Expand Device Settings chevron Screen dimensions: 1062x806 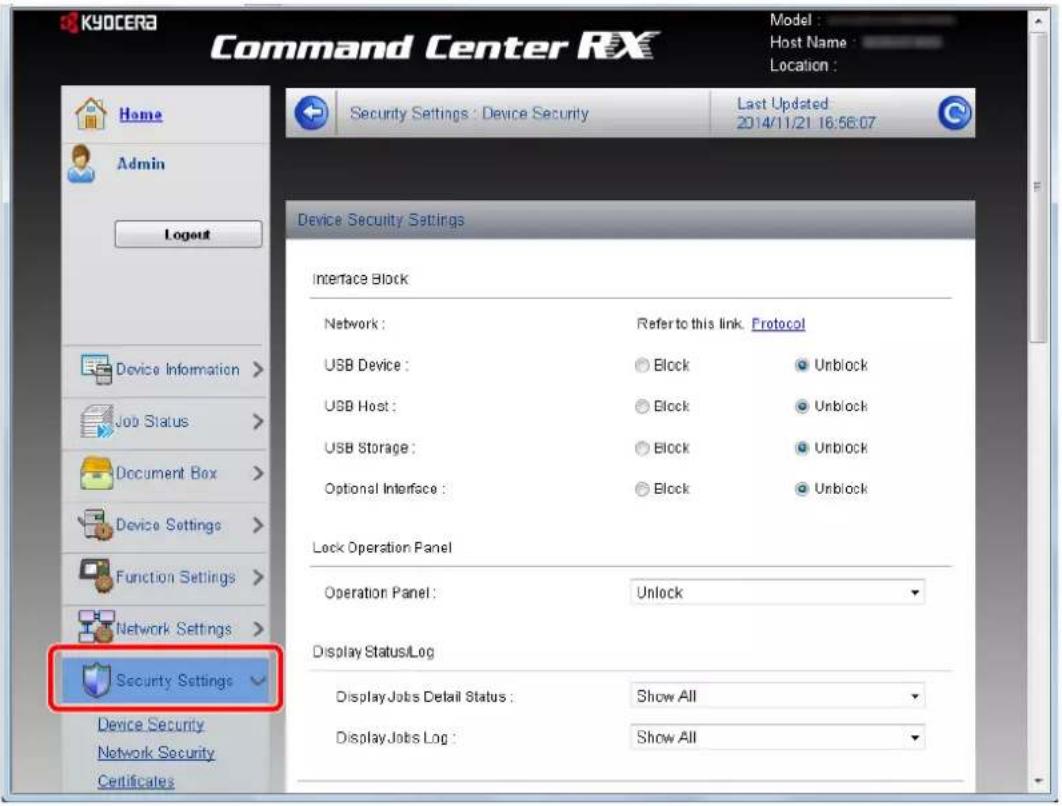point(257,526)
